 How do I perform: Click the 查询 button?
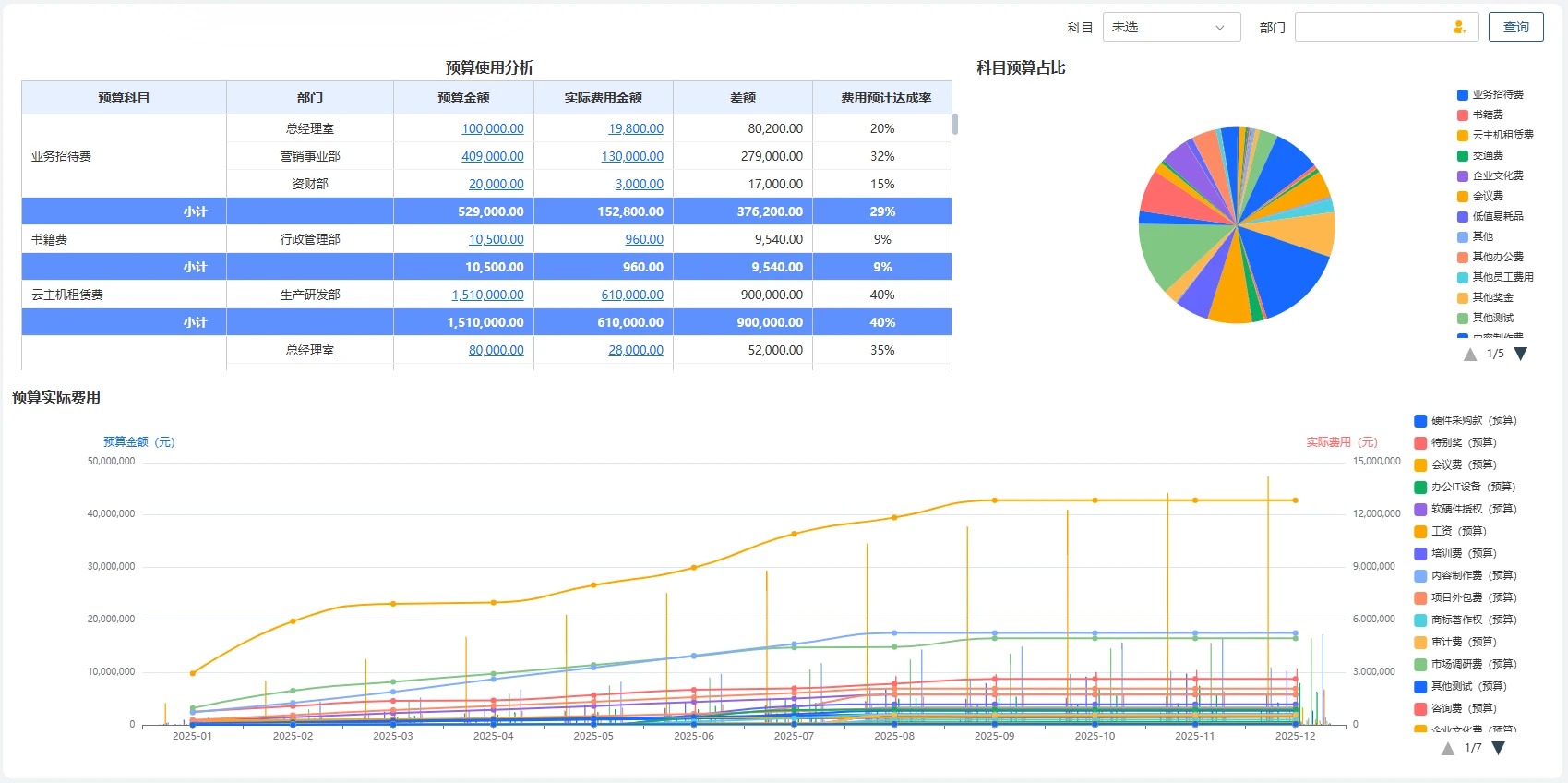(1515, 27)
